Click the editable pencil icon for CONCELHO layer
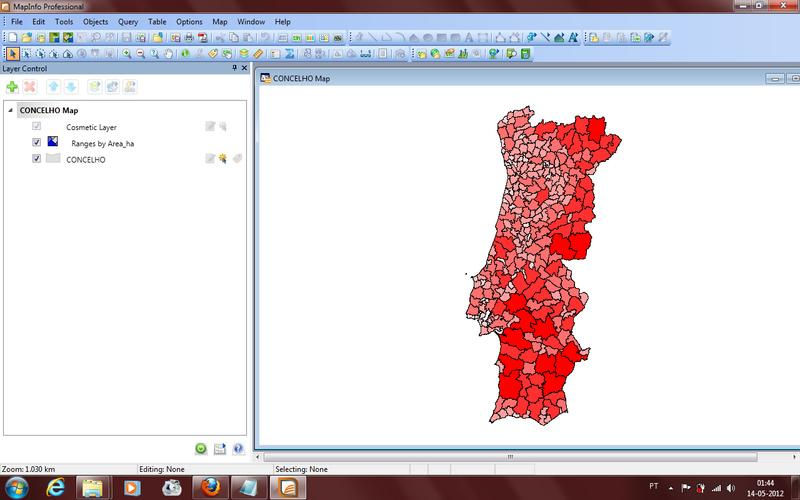Viewport: 800px width, 500px height. [210, 159]
